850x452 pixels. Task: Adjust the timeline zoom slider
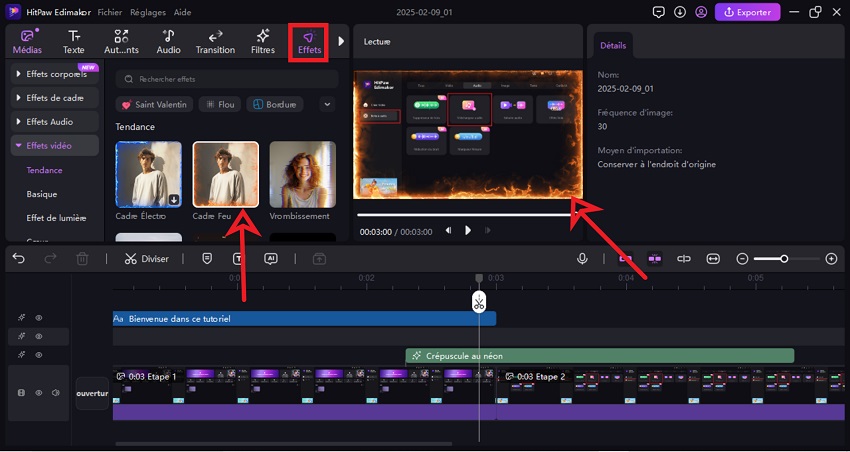[784, 258]
